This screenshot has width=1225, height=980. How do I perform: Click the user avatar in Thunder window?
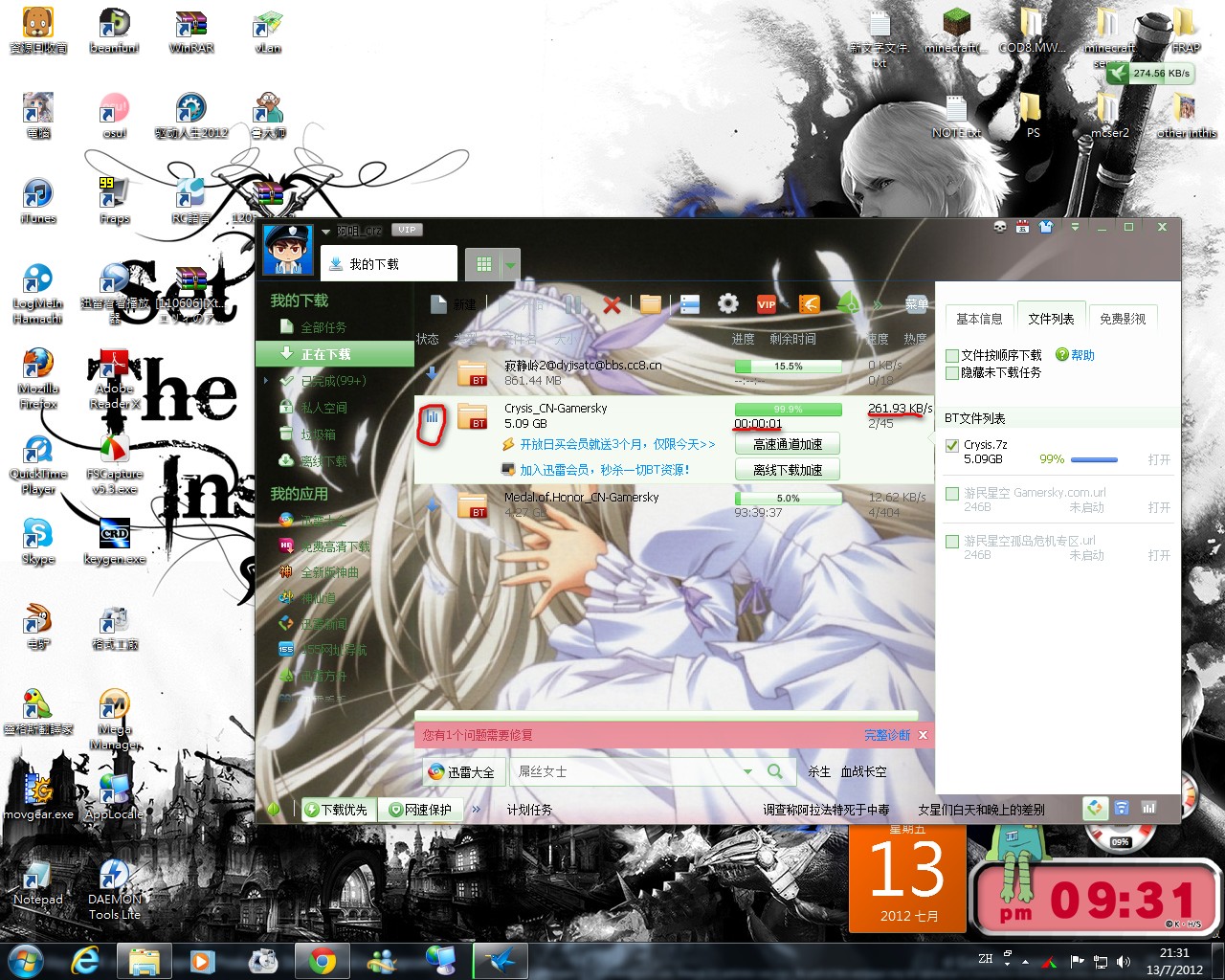click(288, 249)
